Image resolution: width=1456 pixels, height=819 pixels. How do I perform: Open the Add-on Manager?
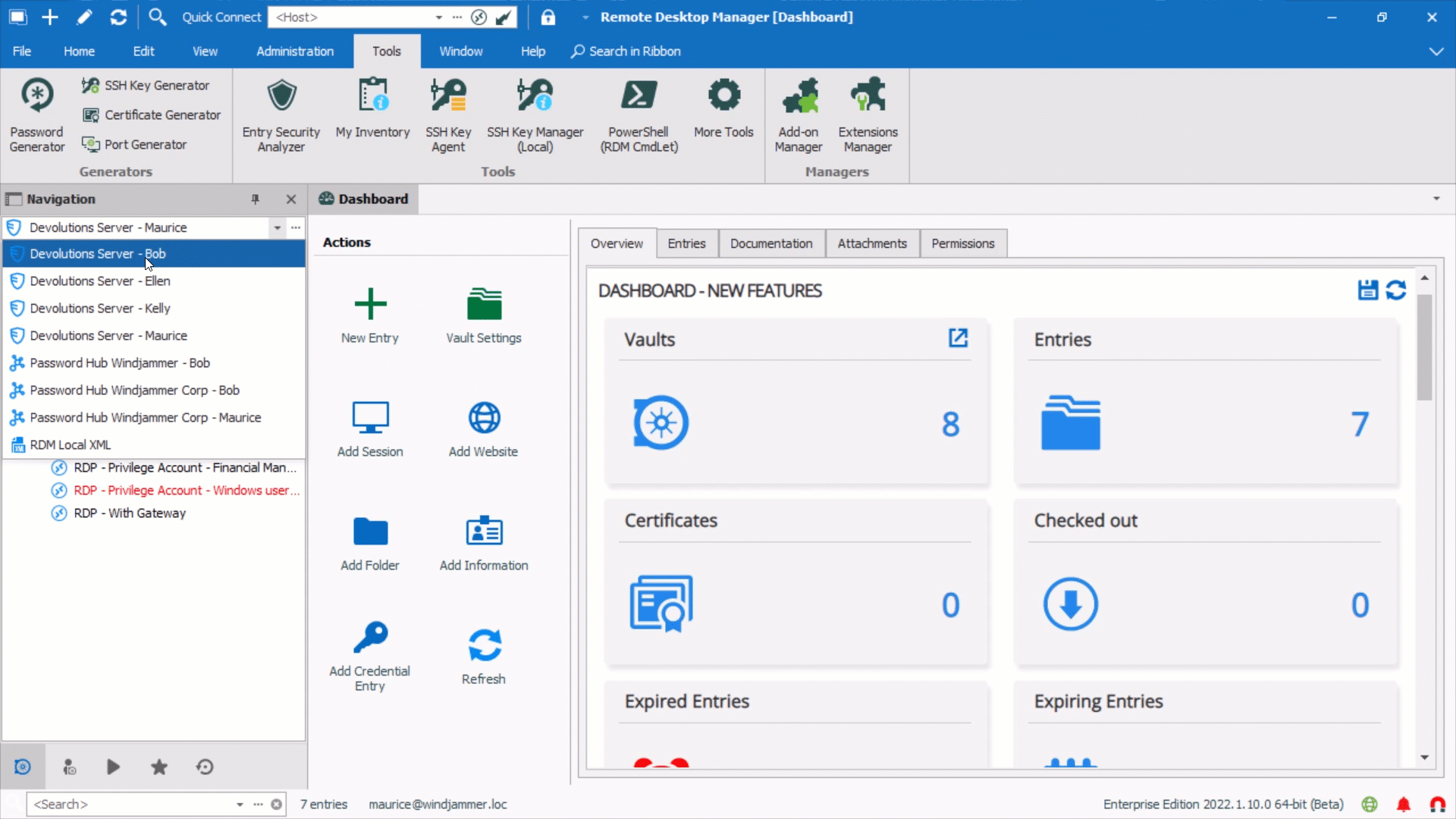pos(799,114)
